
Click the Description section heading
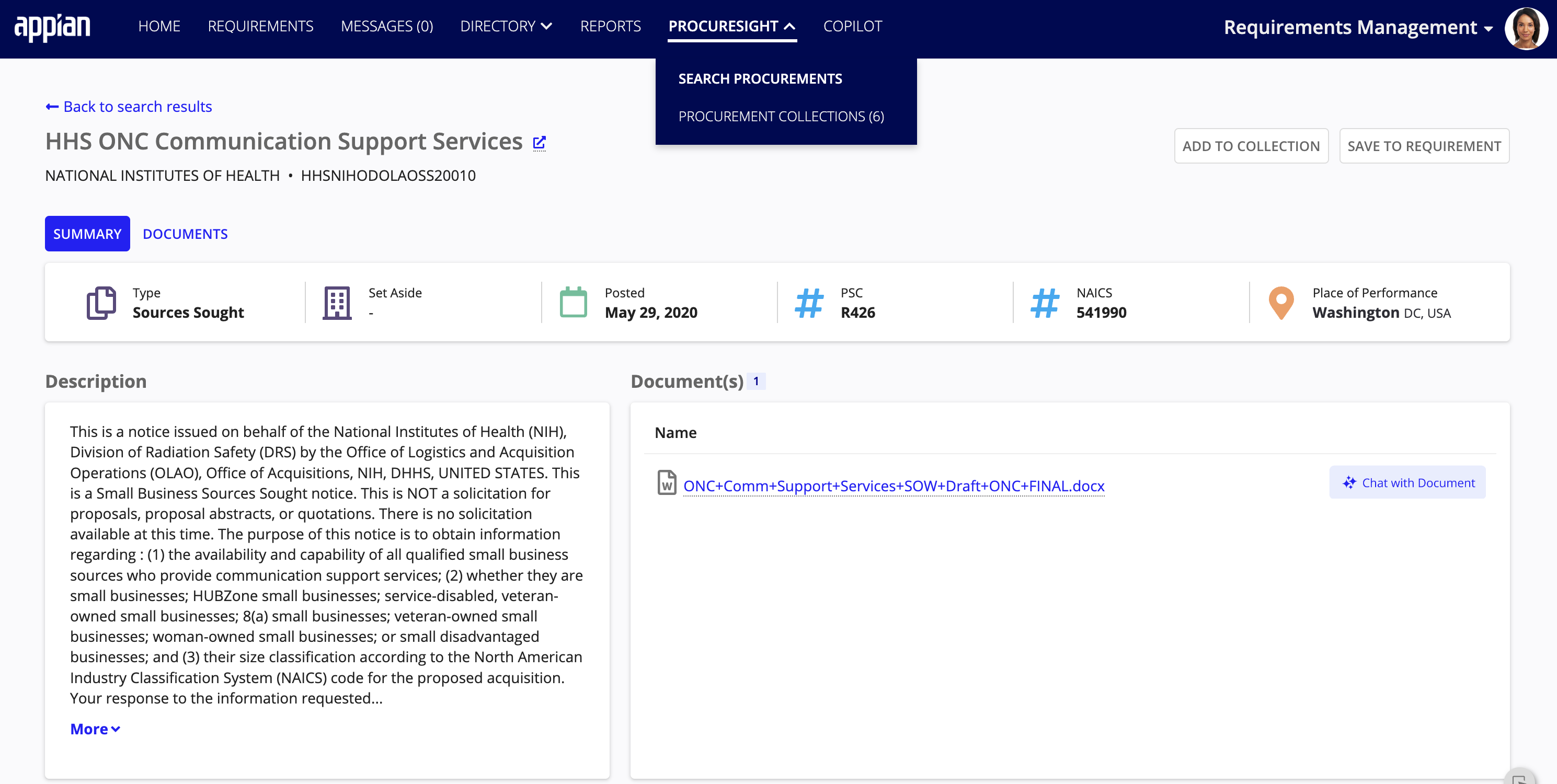tap(96, 381)
